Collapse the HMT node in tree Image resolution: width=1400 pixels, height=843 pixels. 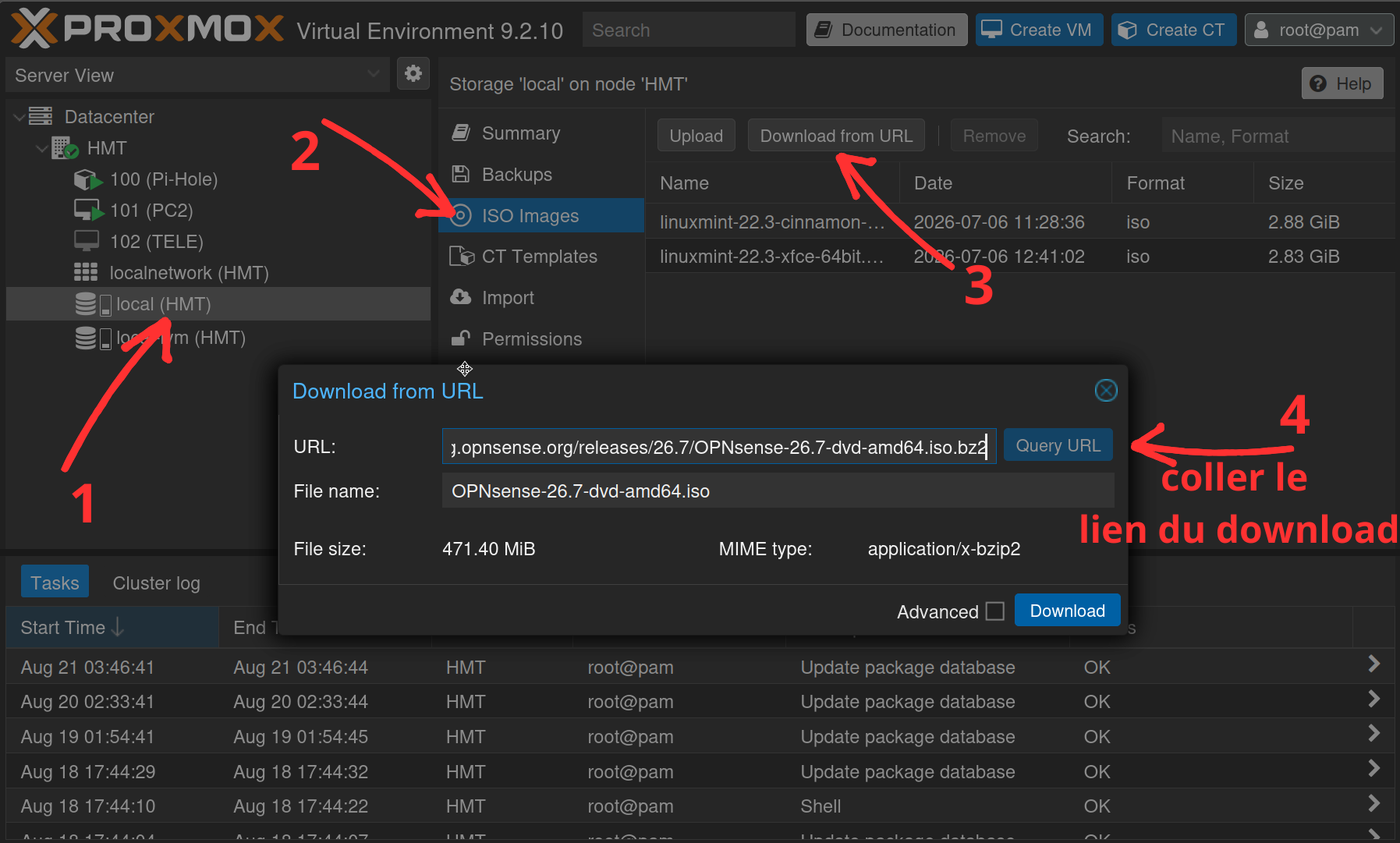pyautogui.click(x=42, y=148)
